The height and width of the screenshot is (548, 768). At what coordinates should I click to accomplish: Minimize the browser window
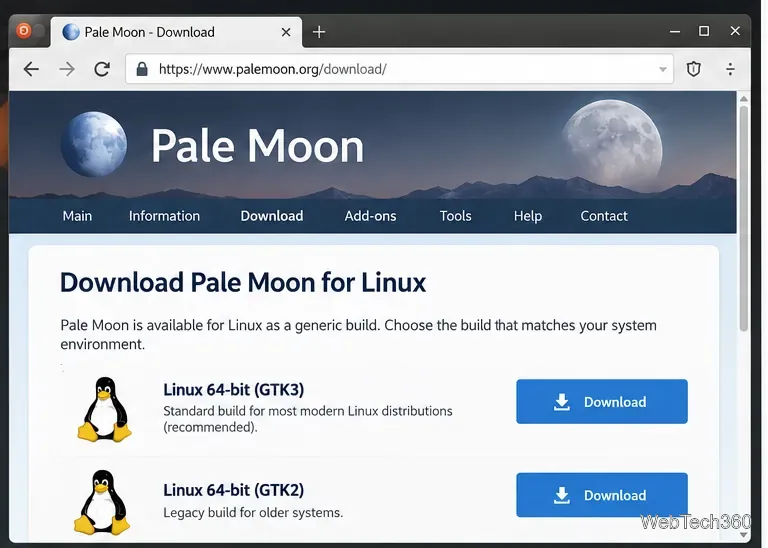pyautogui.click(x=675, y=31)
